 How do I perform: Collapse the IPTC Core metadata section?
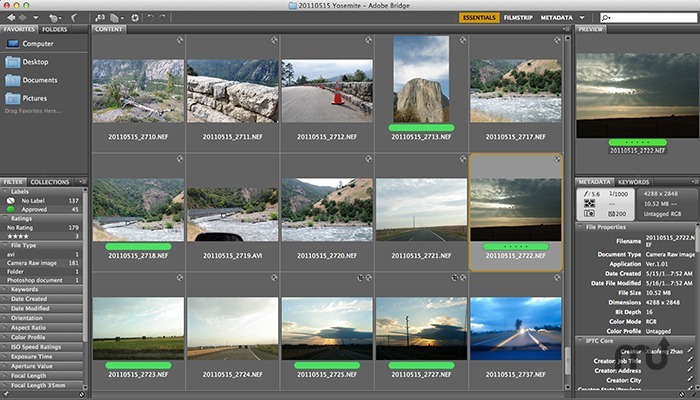tap(580, 341)
